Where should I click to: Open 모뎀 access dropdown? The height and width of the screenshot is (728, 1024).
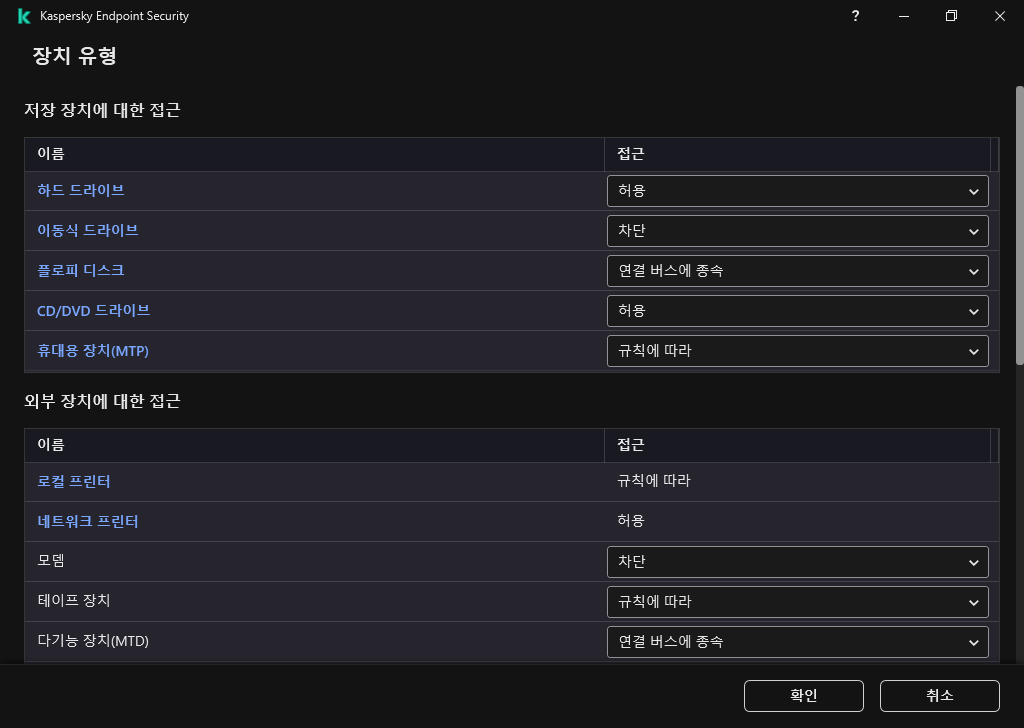(x=797, y=562)
